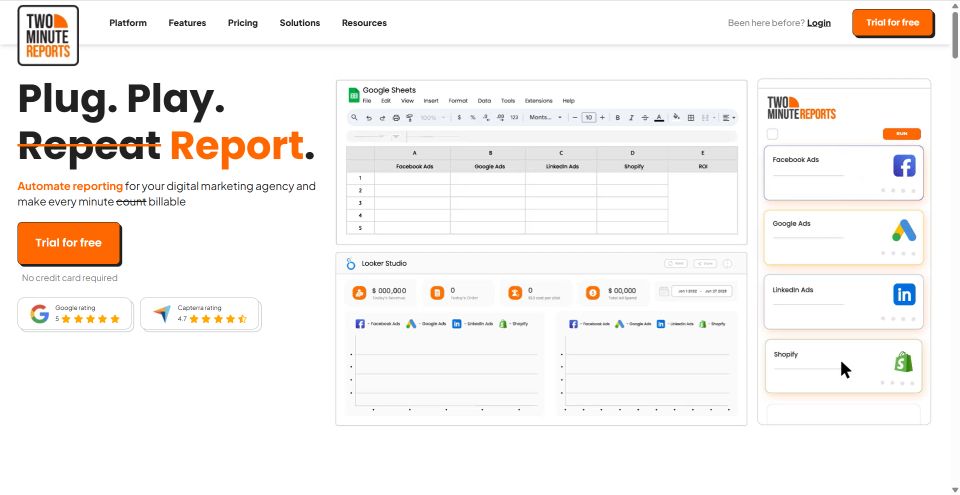
Task: Click the font text color A underline
Action: tap(659, 118)
